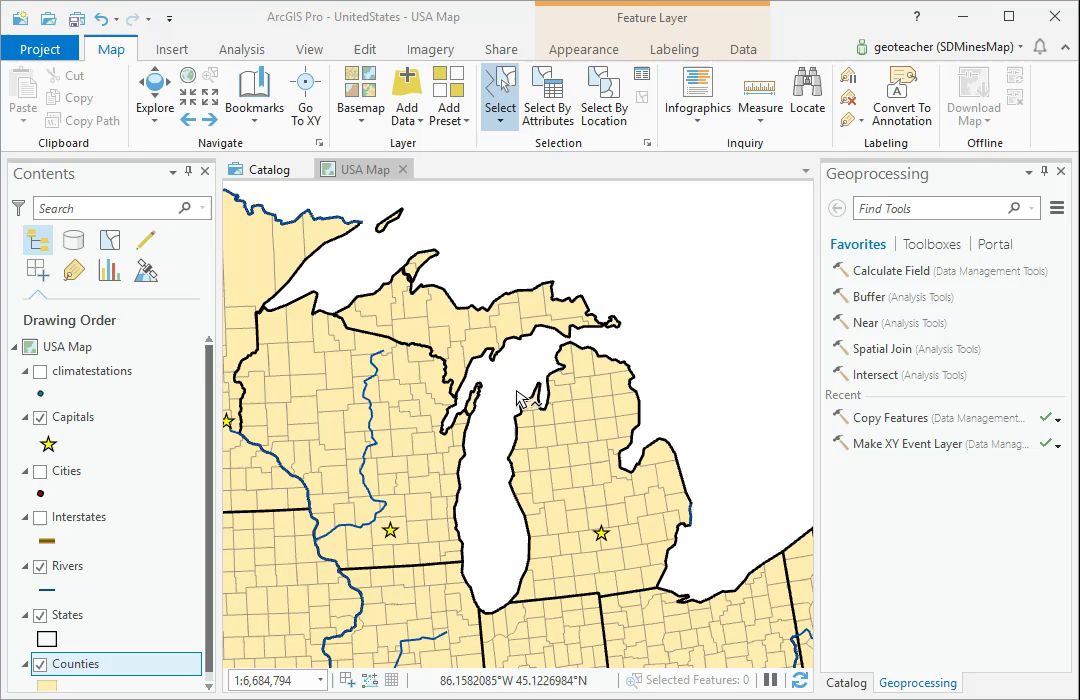Open the Bookmarks menu
The height and width of the screenshot is (700, 1080).
pos(254,95)
